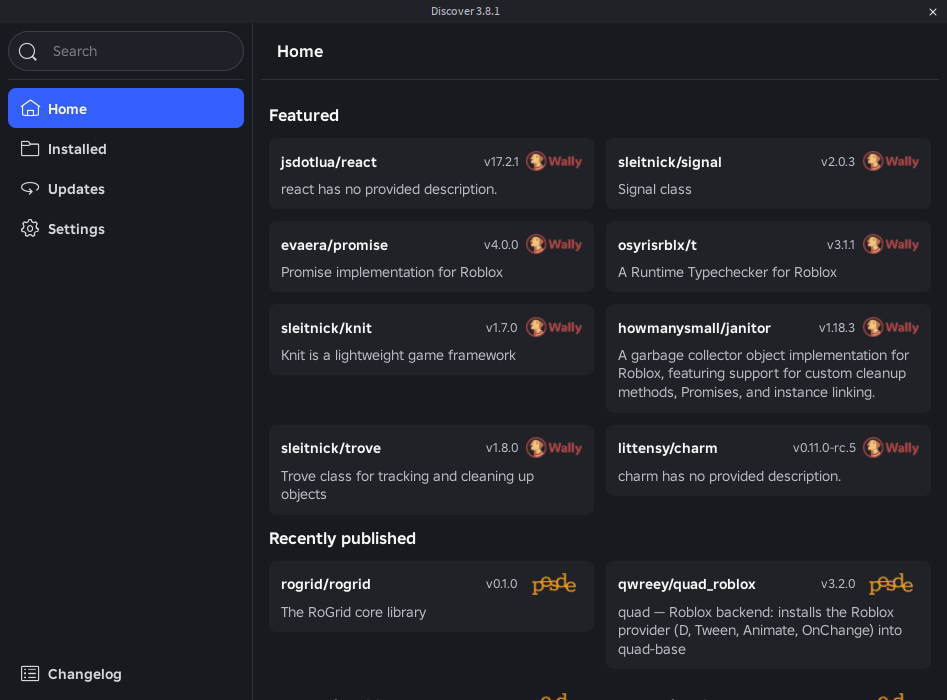Click the search magnifier icon
Image resolution: width=947 pixels, height=700 pixels.
pyautogui.click(x=28, y=51)
